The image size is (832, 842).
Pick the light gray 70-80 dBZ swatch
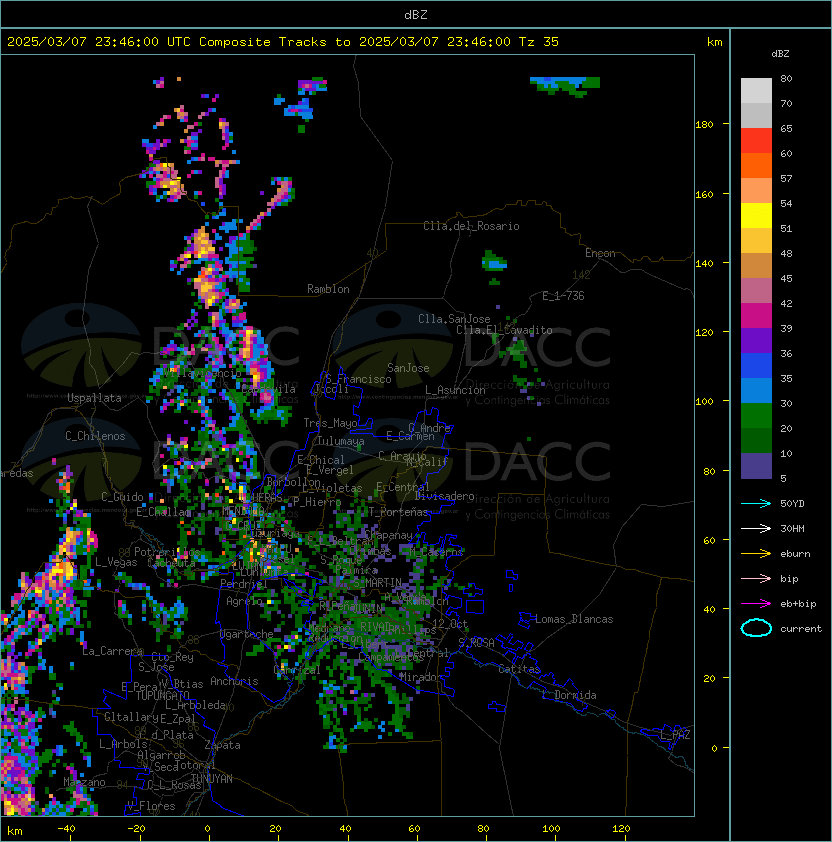(756, 91)
